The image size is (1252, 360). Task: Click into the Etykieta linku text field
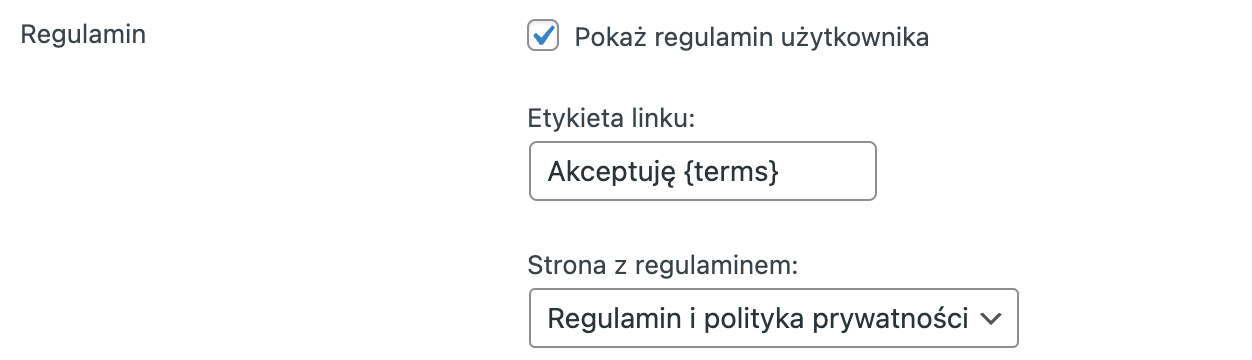click(x=702, y=171)
